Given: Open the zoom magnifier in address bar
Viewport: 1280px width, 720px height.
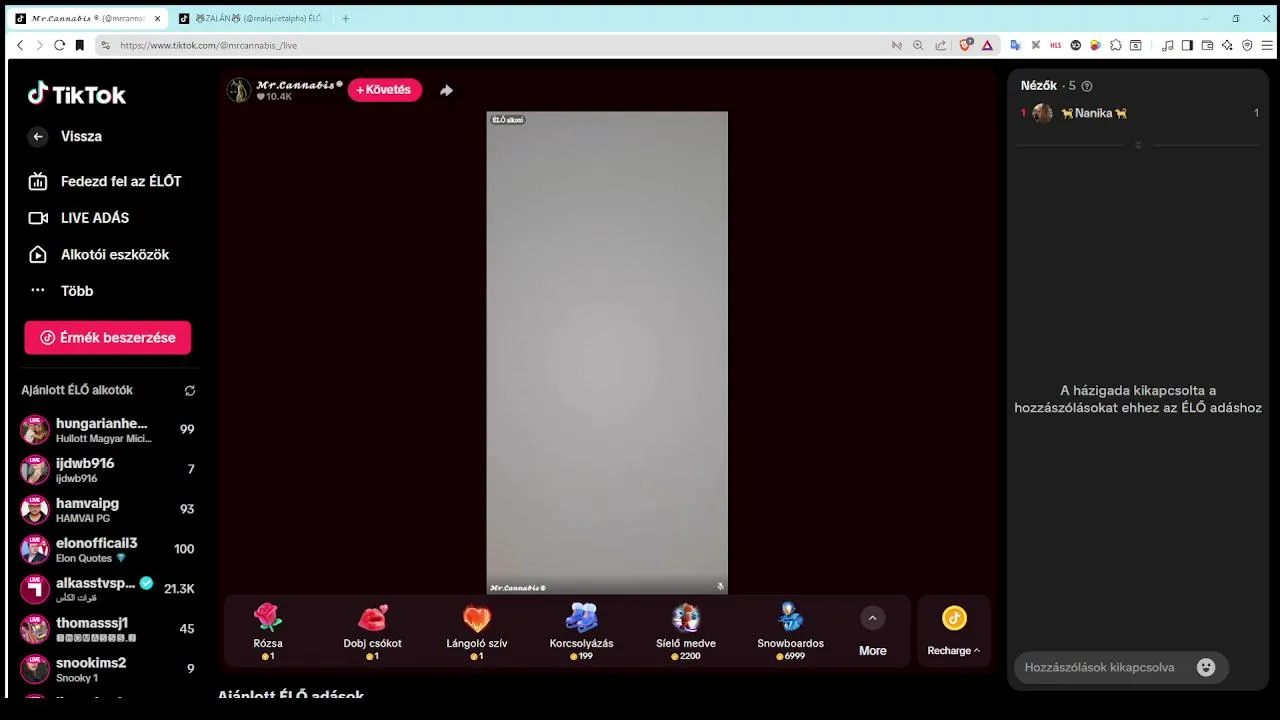Looking at the screenshot, I should 918,45.
